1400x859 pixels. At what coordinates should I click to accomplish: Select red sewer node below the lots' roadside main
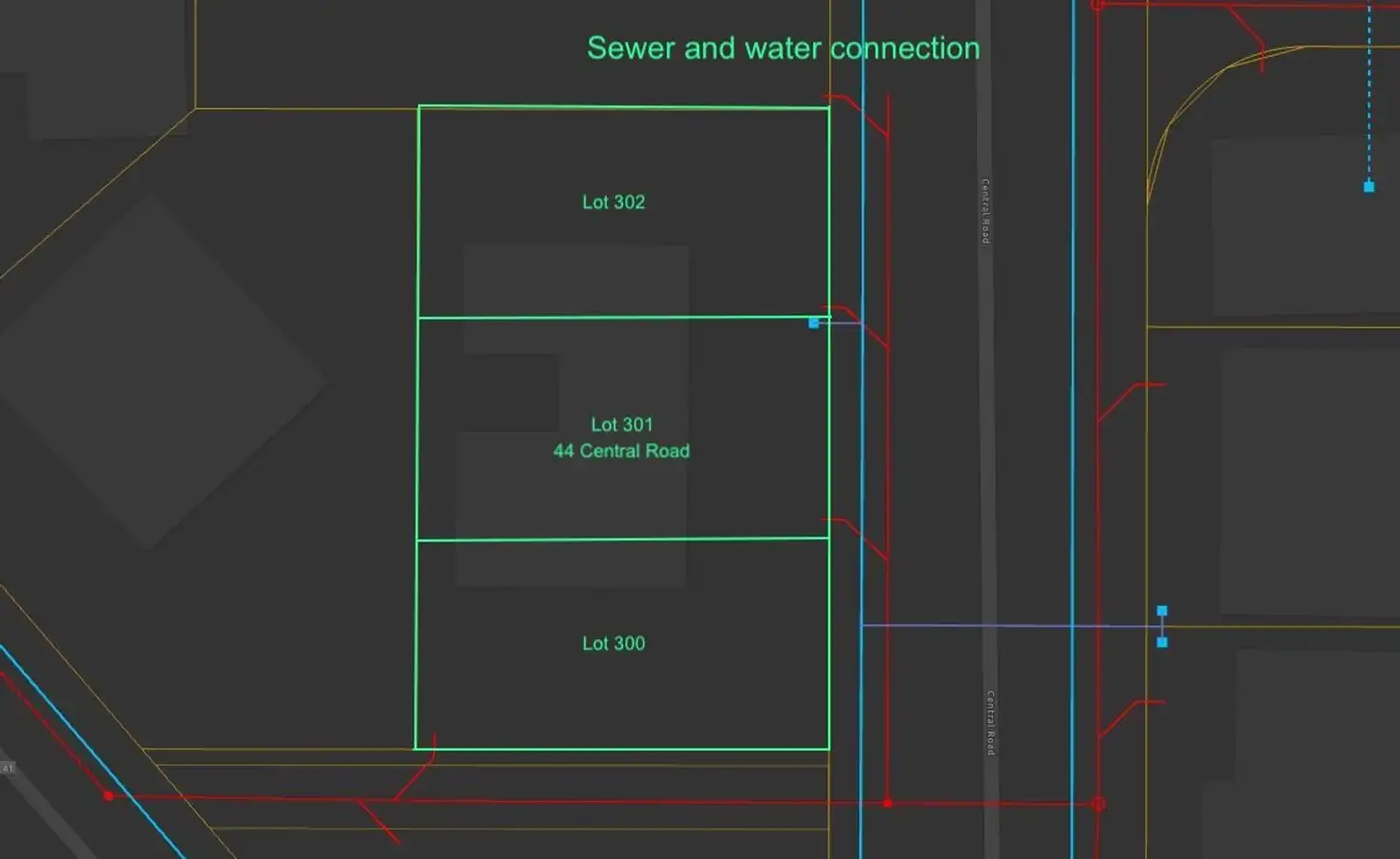pyautogui.click(x=887, y=804)
